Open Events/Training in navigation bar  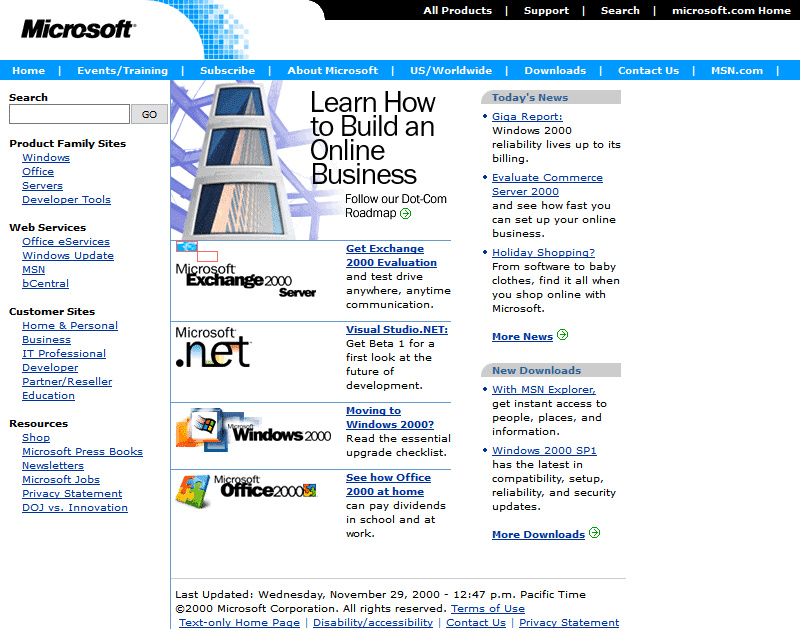point(122,71)
